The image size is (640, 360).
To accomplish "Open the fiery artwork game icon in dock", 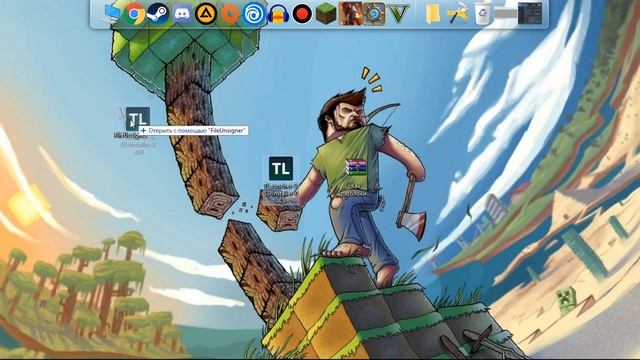I will click(350, 14).
